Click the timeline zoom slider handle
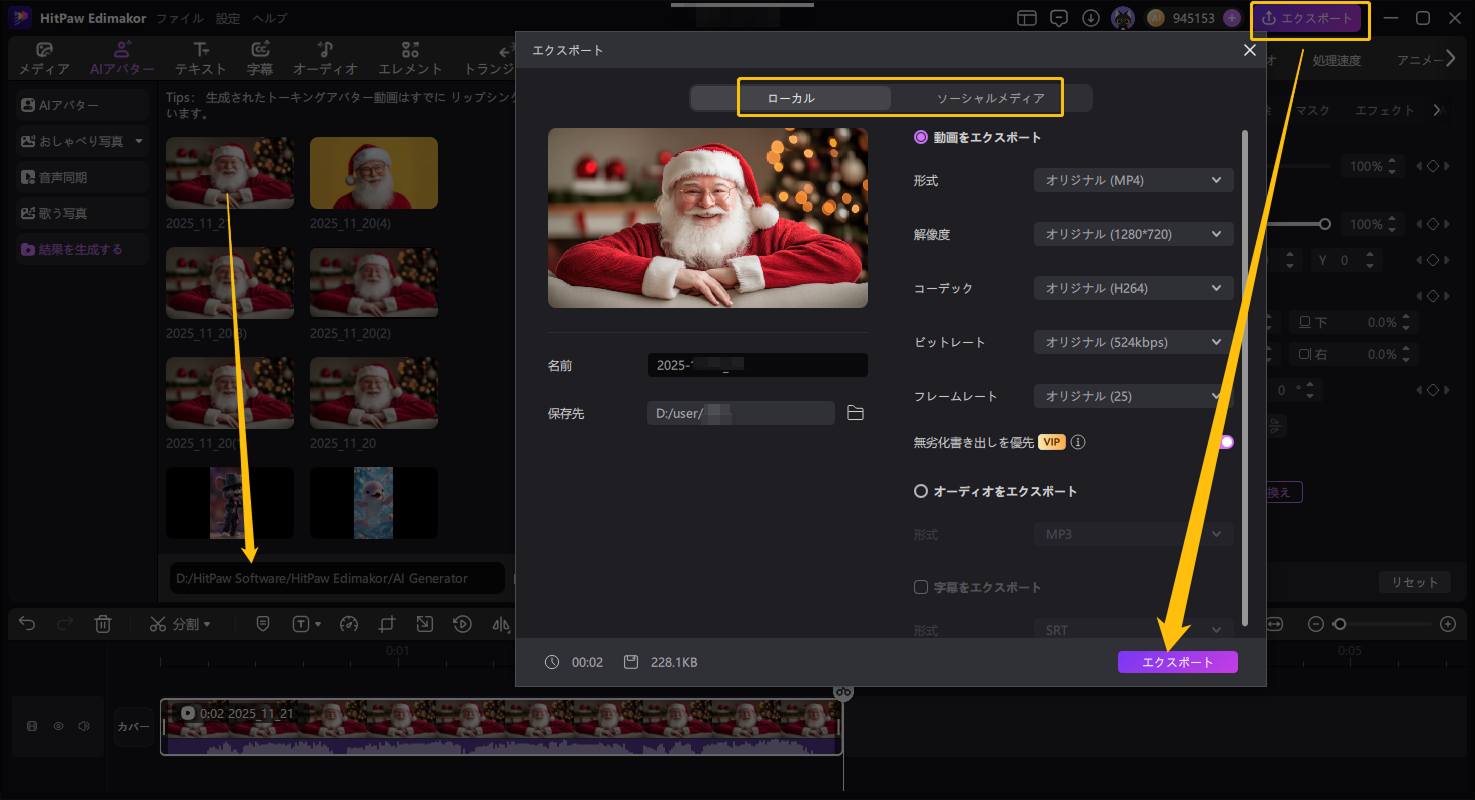 pyautogui.click(x=1339, y=624)
